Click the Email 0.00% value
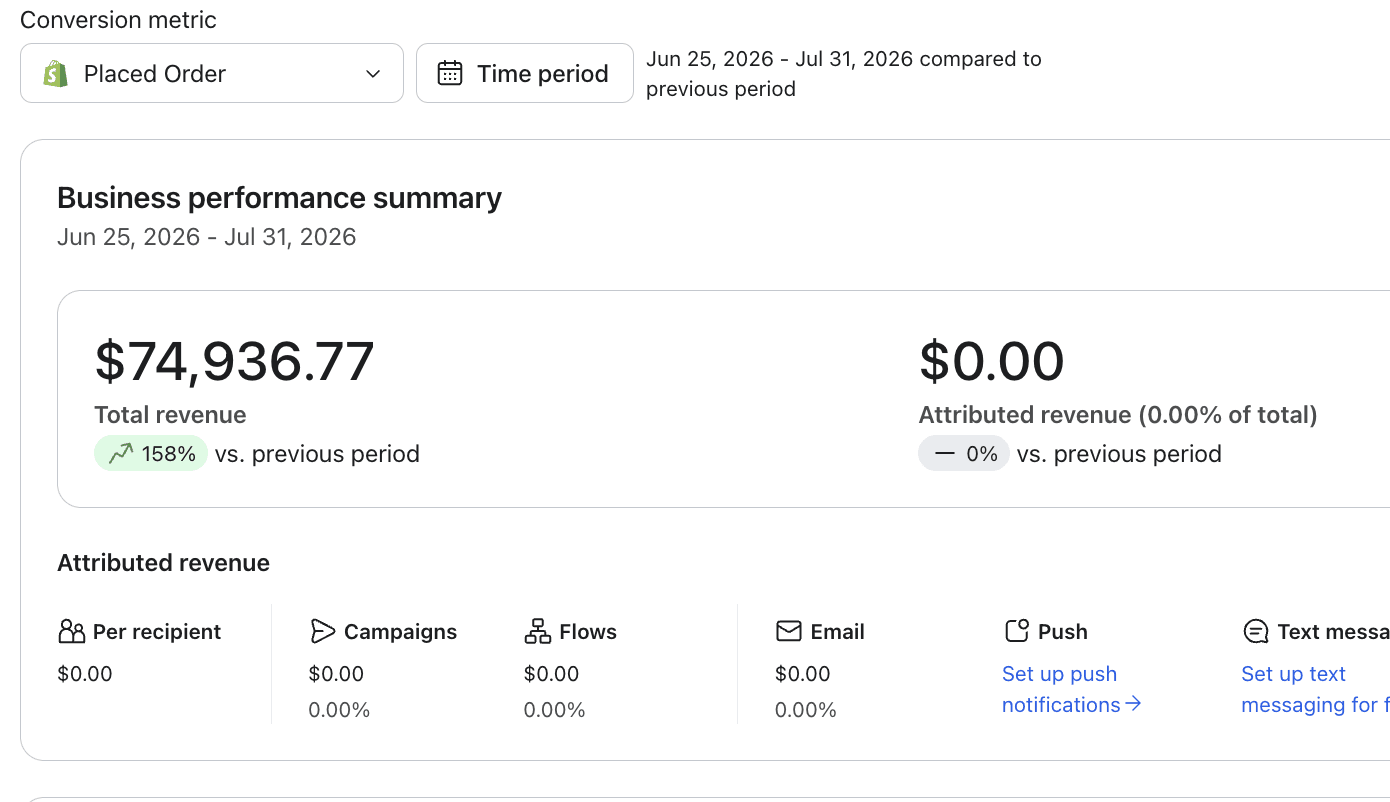 [805, 710]
